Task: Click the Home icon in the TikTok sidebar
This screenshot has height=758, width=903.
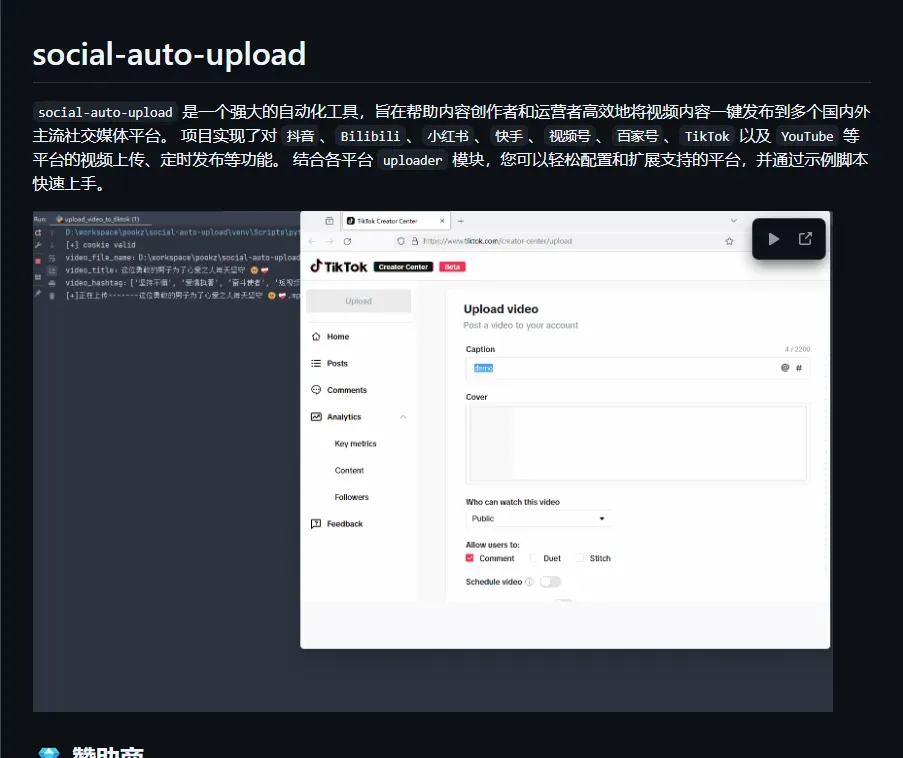Action: tap(316, 336)
